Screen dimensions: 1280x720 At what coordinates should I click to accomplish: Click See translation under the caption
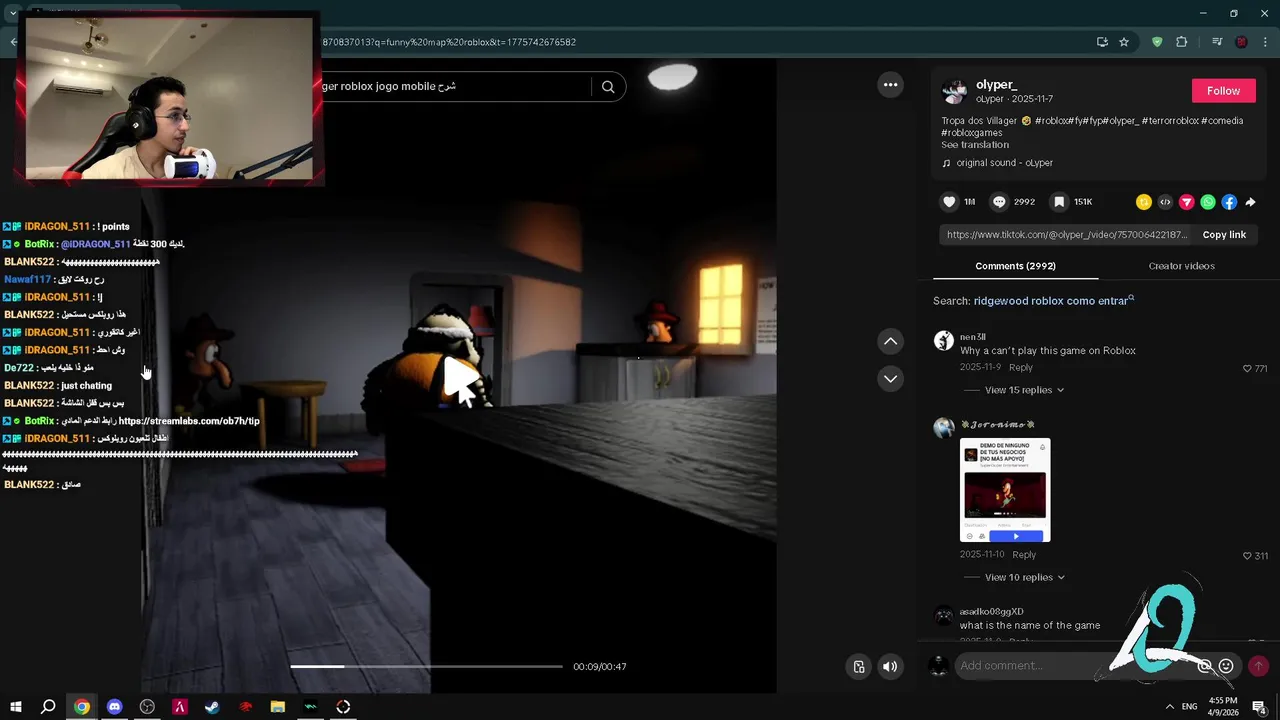coord(974,145)
